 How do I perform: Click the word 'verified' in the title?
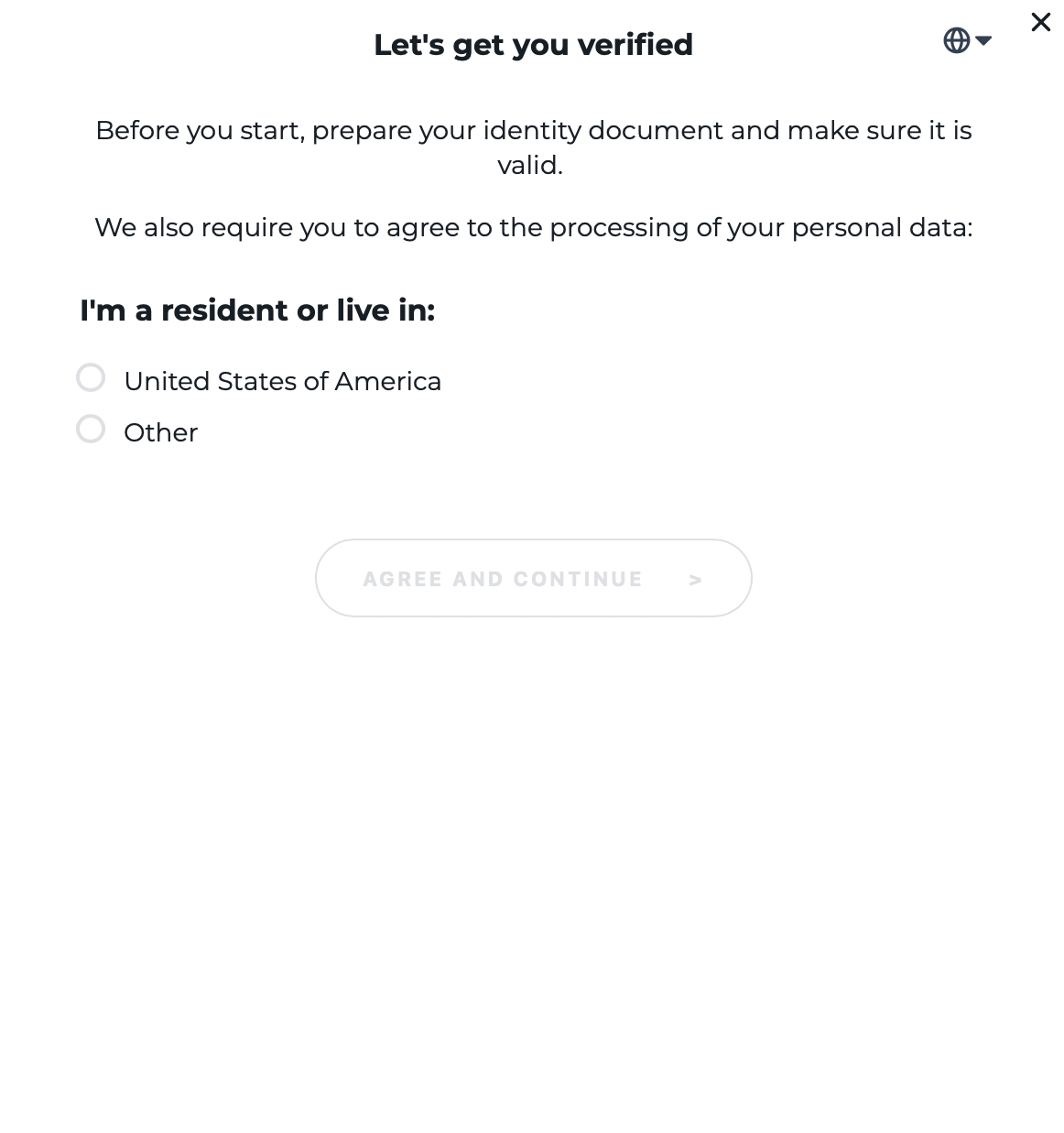pyautogui.click(x=635, y=44)
